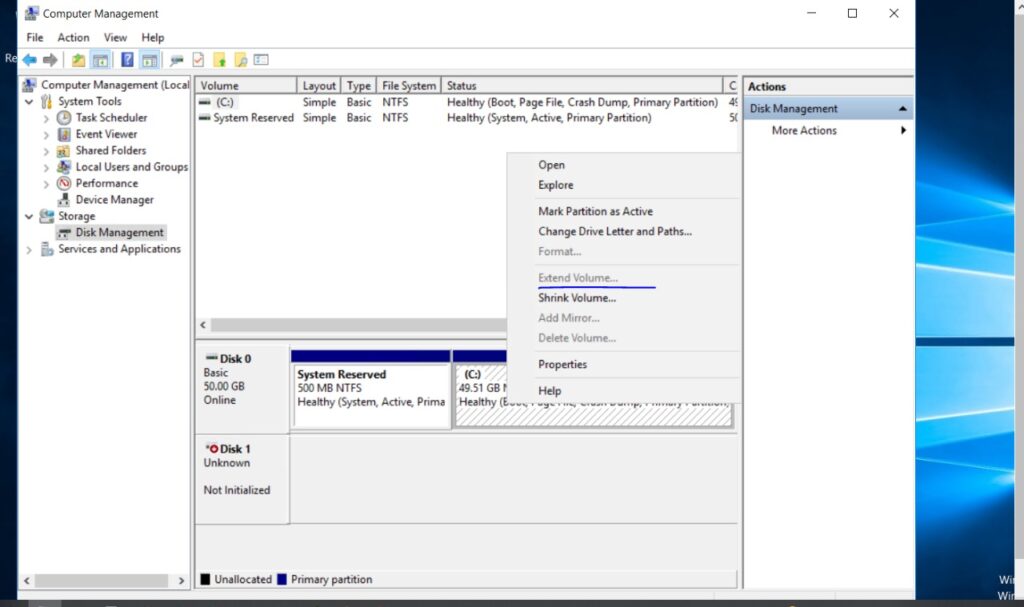Click the blue Primary partition legend swatch

(281, 579)
